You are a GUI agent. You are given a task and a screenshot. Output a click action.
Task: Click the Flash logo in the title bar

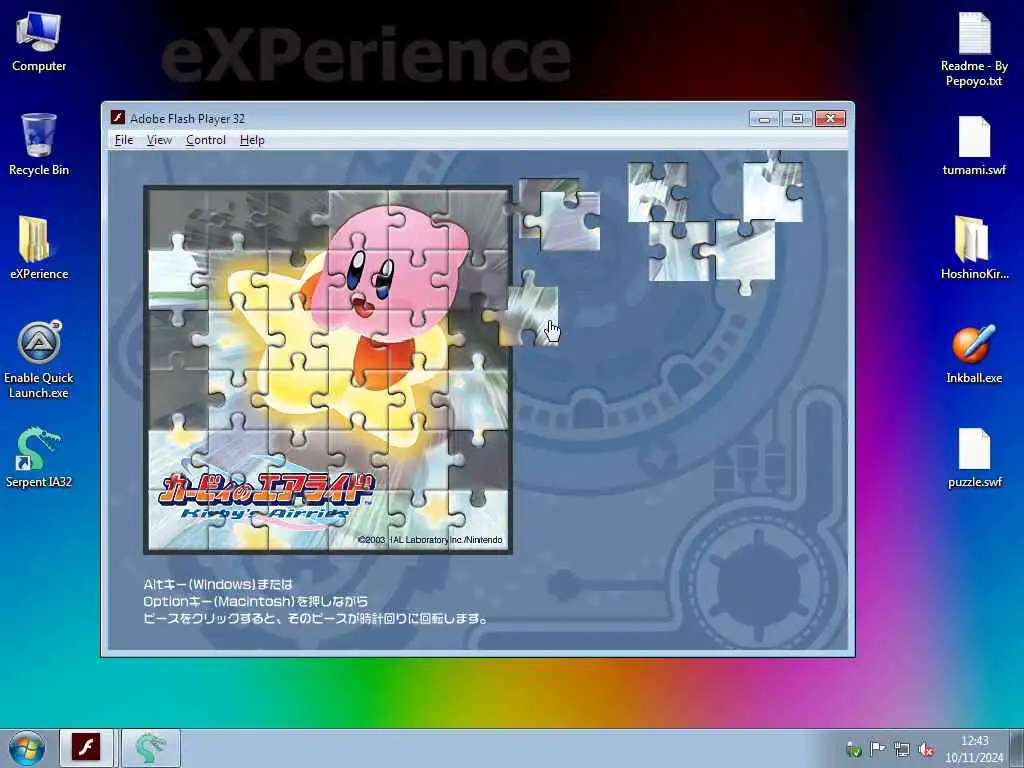pos(118,118)
